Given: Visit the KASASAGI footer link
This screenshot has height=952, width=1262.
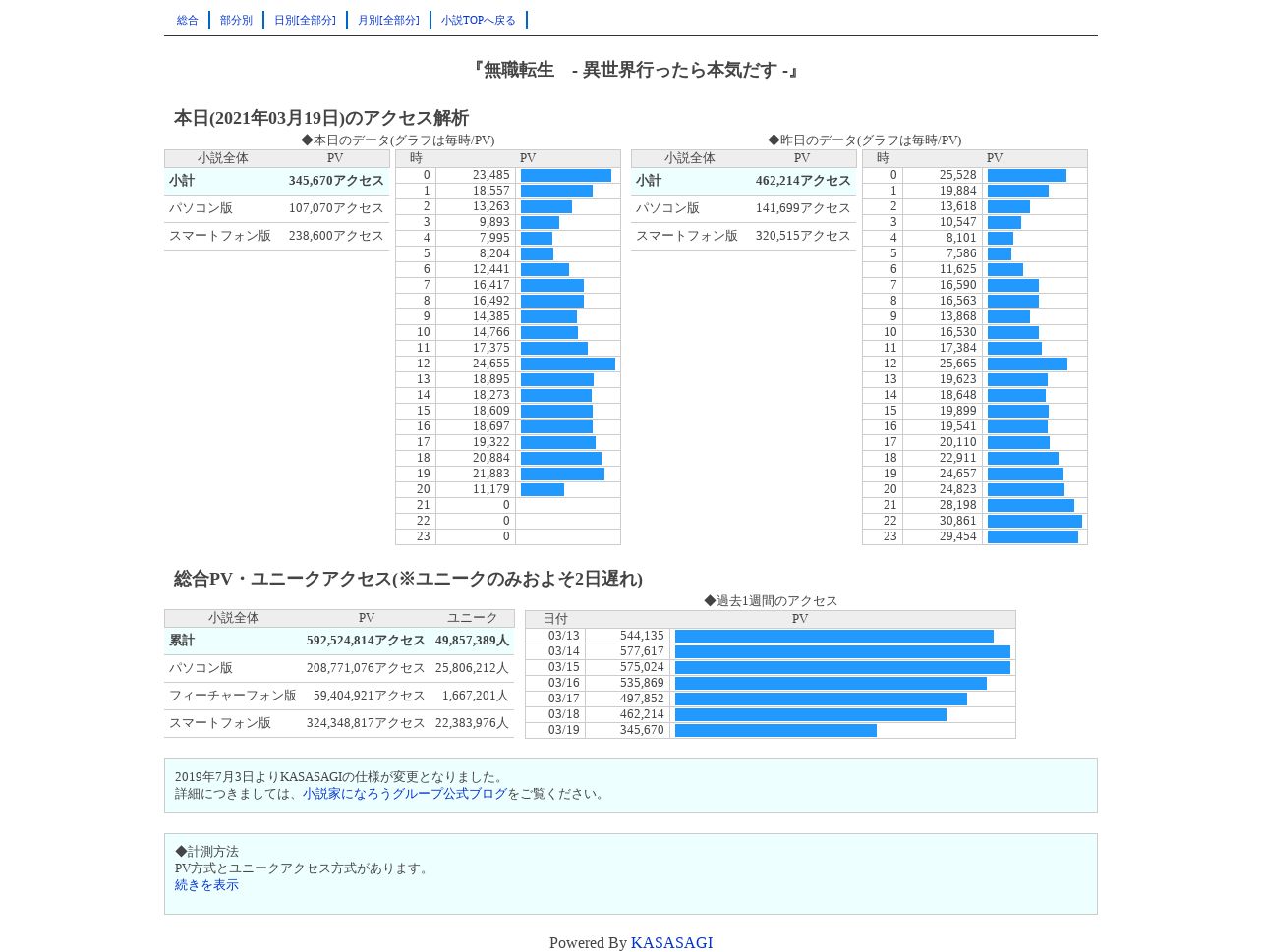Looking at the screenshot, I should (671, 943).
